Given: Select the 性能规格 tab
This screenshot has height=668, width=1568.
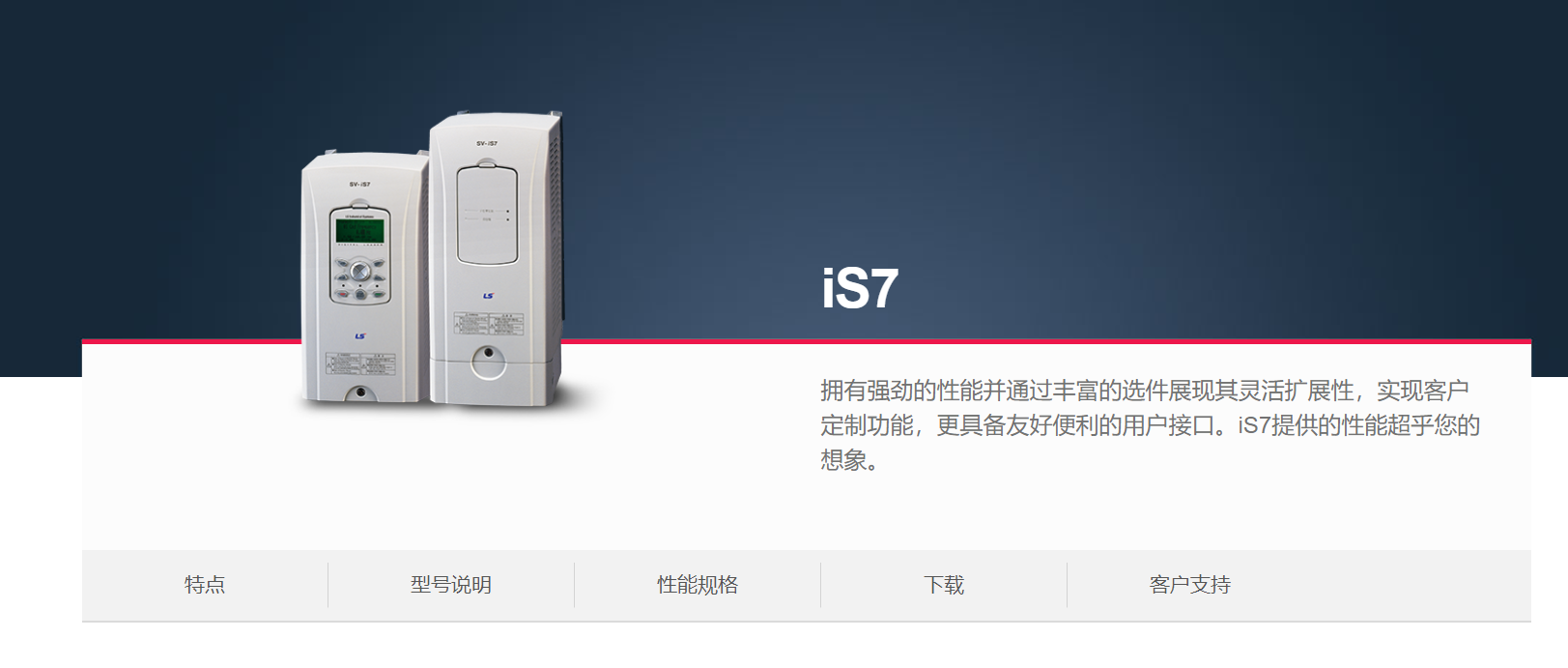Looking at the screenshot, I should pos(698,585).
